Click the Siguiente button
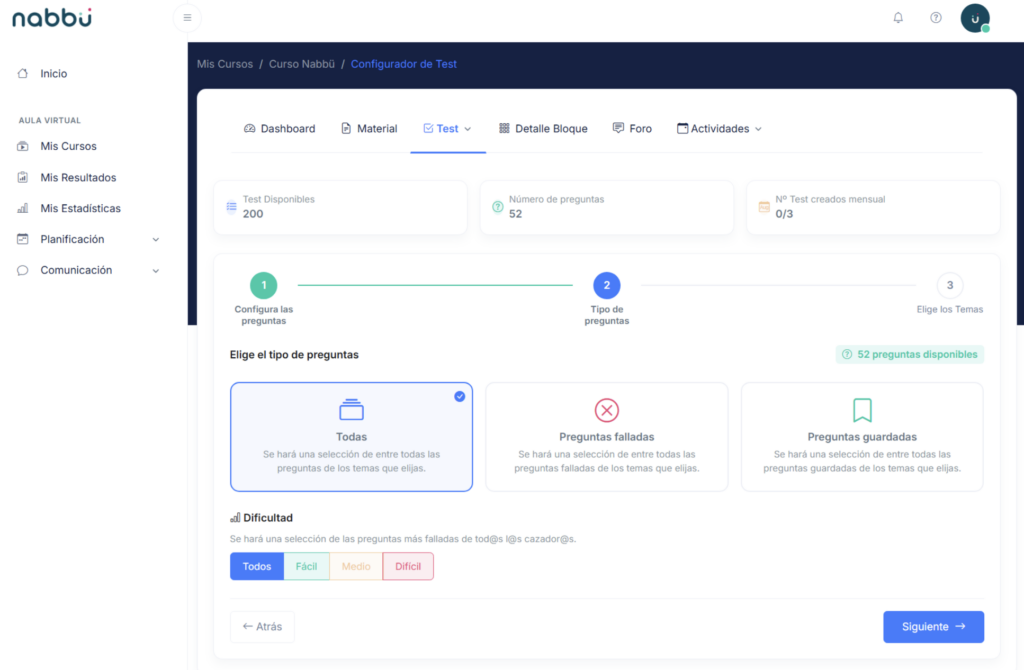Screen dimensions: 1024x670 (933, 627)
